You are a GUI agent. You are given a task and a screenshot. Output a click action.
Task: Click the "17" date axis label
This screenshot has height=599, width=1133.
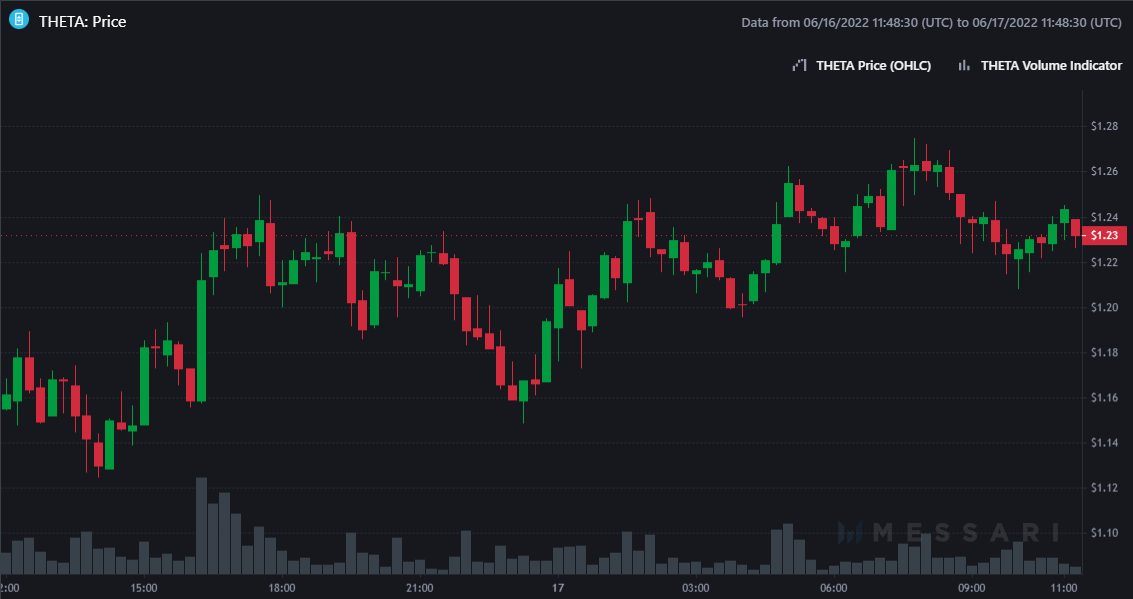click(x=557, y=587)
